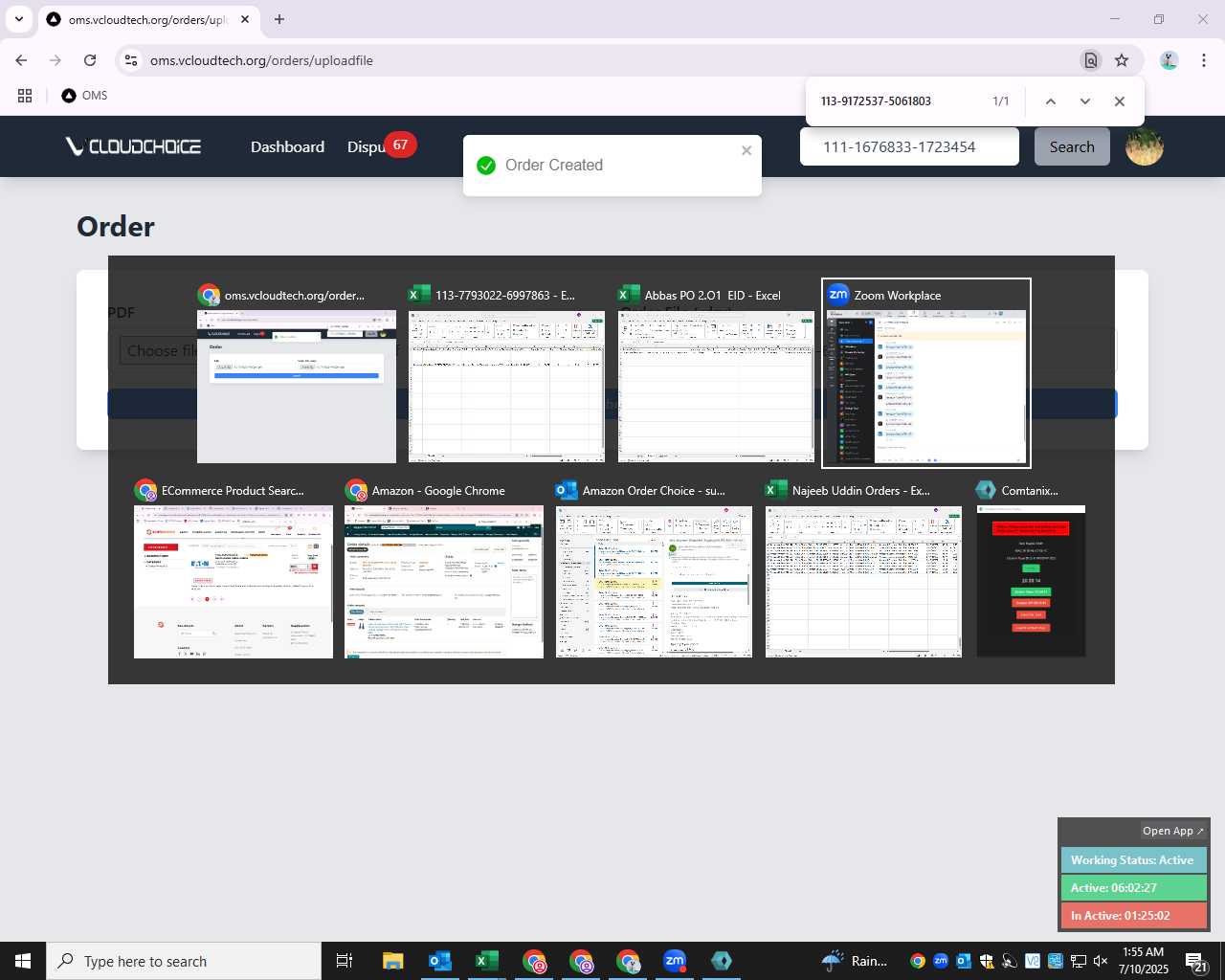
Task: Open a new browser tab
Action: (x=278, y=19)
